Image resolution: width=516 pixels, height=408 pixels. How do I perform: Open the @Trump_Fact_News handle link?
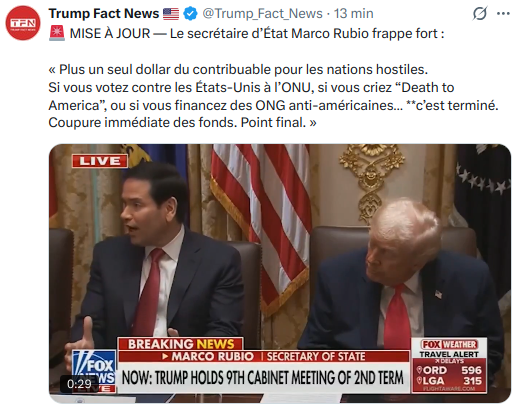point(263,14)
